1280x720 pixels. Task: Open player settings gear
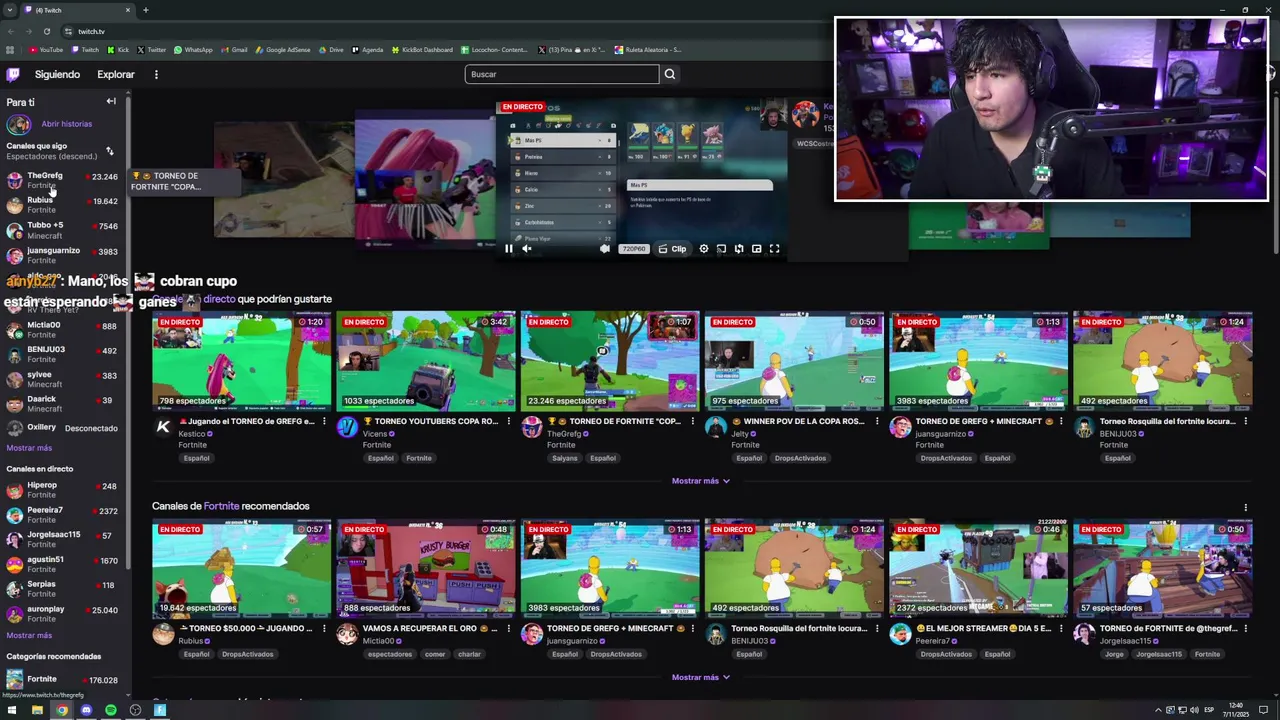coord(704,249)
